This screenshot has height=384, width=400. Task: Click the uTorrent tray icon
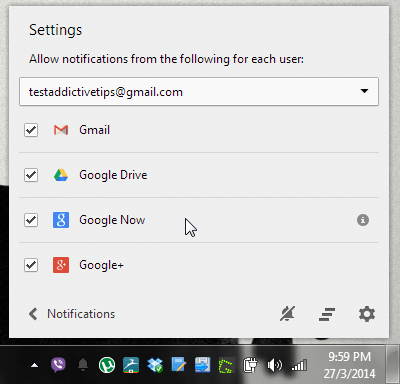pyautogui.click(x=107, y=365)
